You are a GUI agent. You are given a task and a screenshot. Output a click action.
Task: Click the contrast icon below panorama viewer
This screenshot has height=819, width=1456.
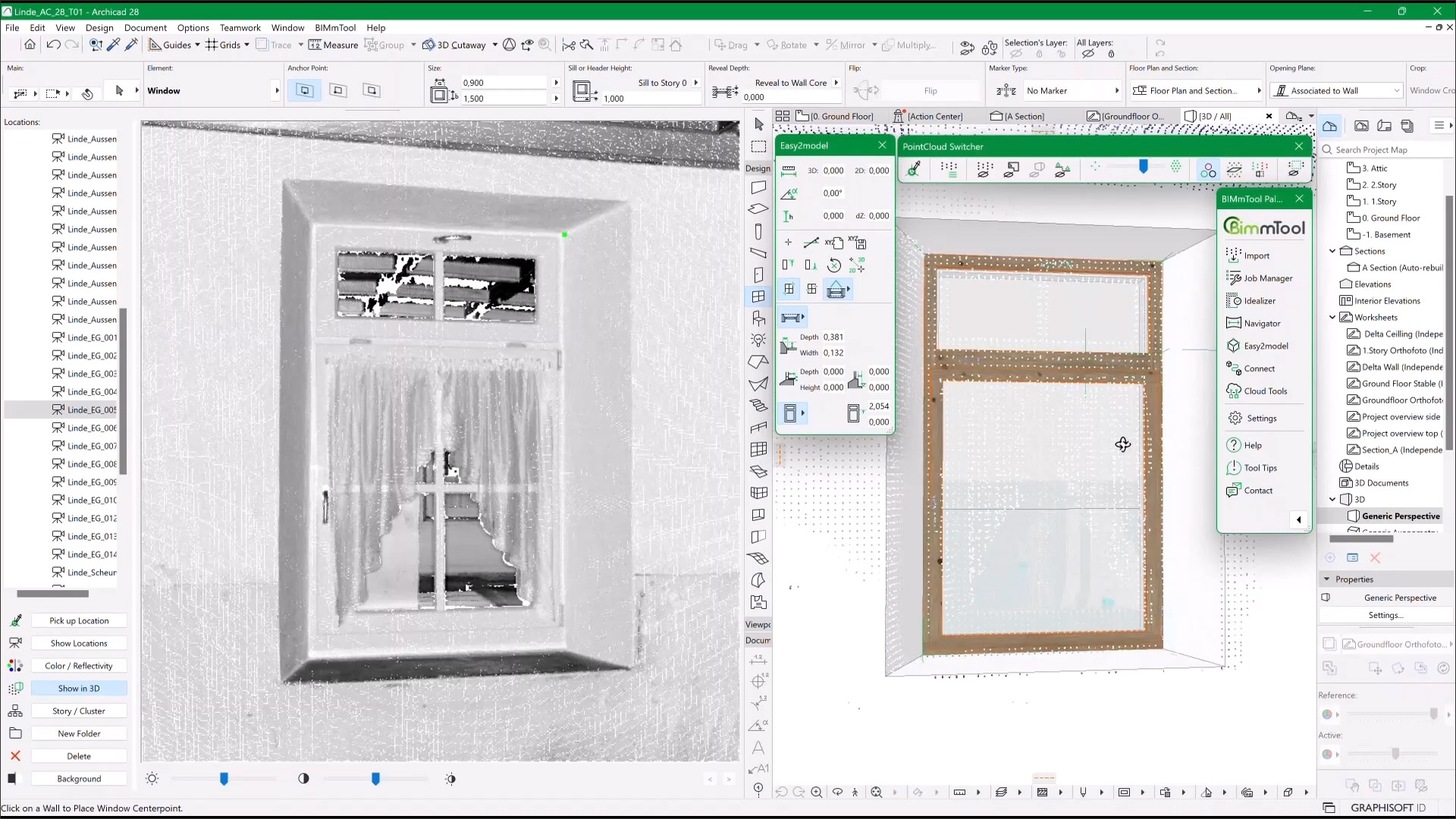(303, 779)
